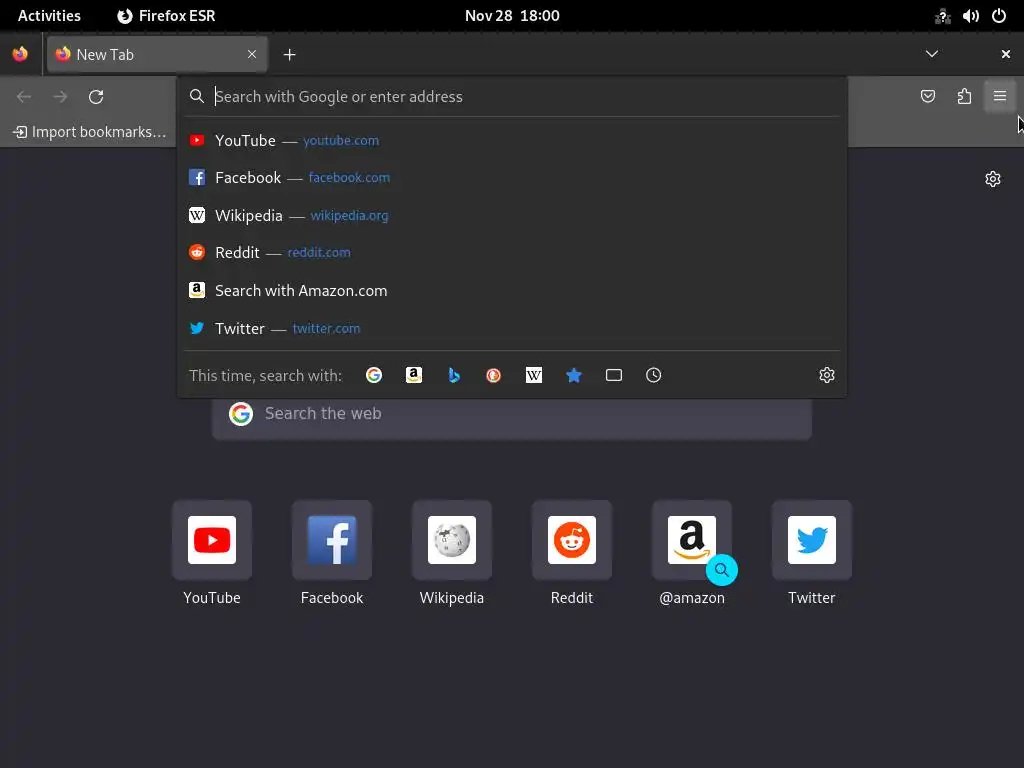Select Twitter twitter.com suggestion
Screen dimensions: 1024x768
pos(512,328)
